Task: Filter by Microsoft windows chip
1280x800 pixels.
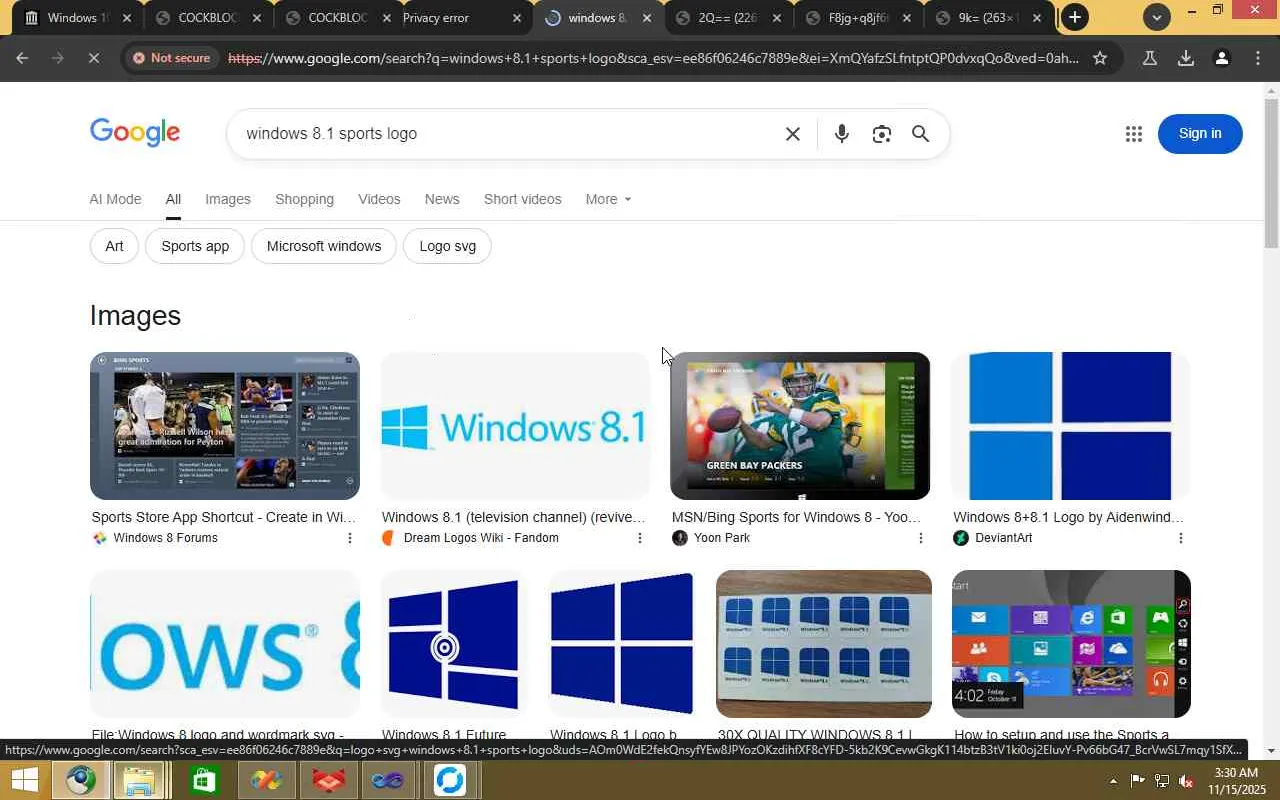Action: point(324,246)
